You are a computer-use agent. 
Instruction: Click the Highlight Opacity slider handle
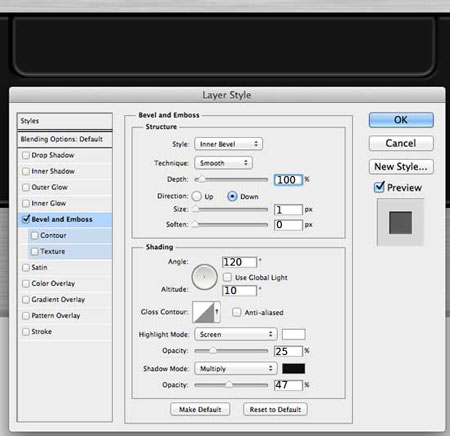click(213, 351)
